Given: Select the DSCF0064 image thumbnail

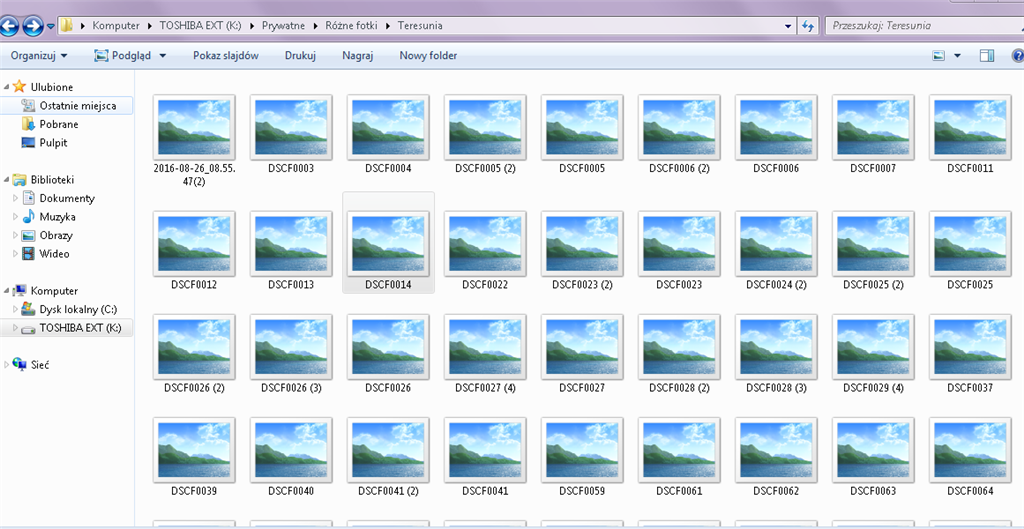Looking at the screenshot, I should [x=970, y=450].
